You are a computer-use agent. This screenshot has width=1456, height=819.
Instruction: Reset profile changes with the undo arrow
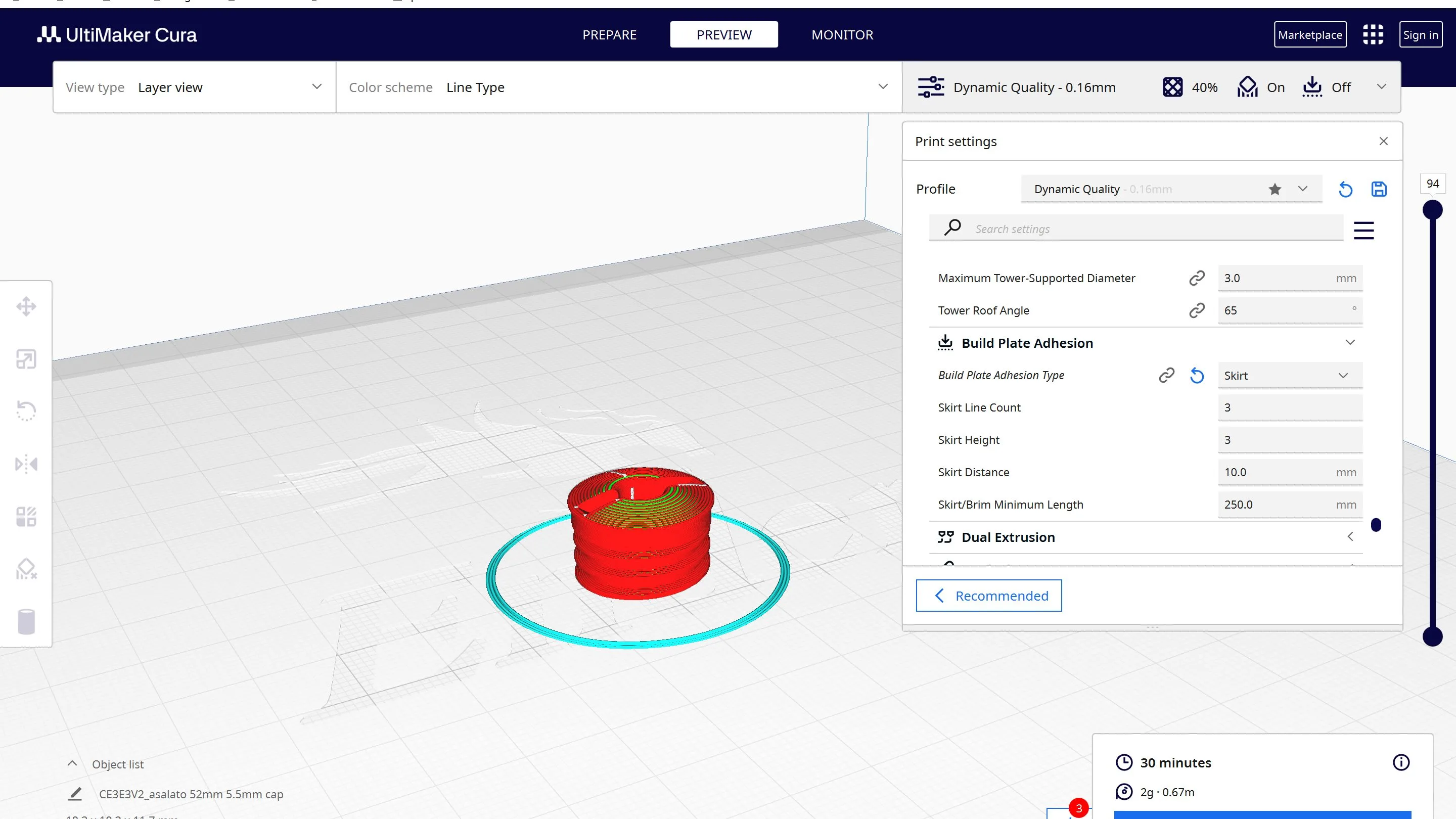click(x=1345, y=190)
